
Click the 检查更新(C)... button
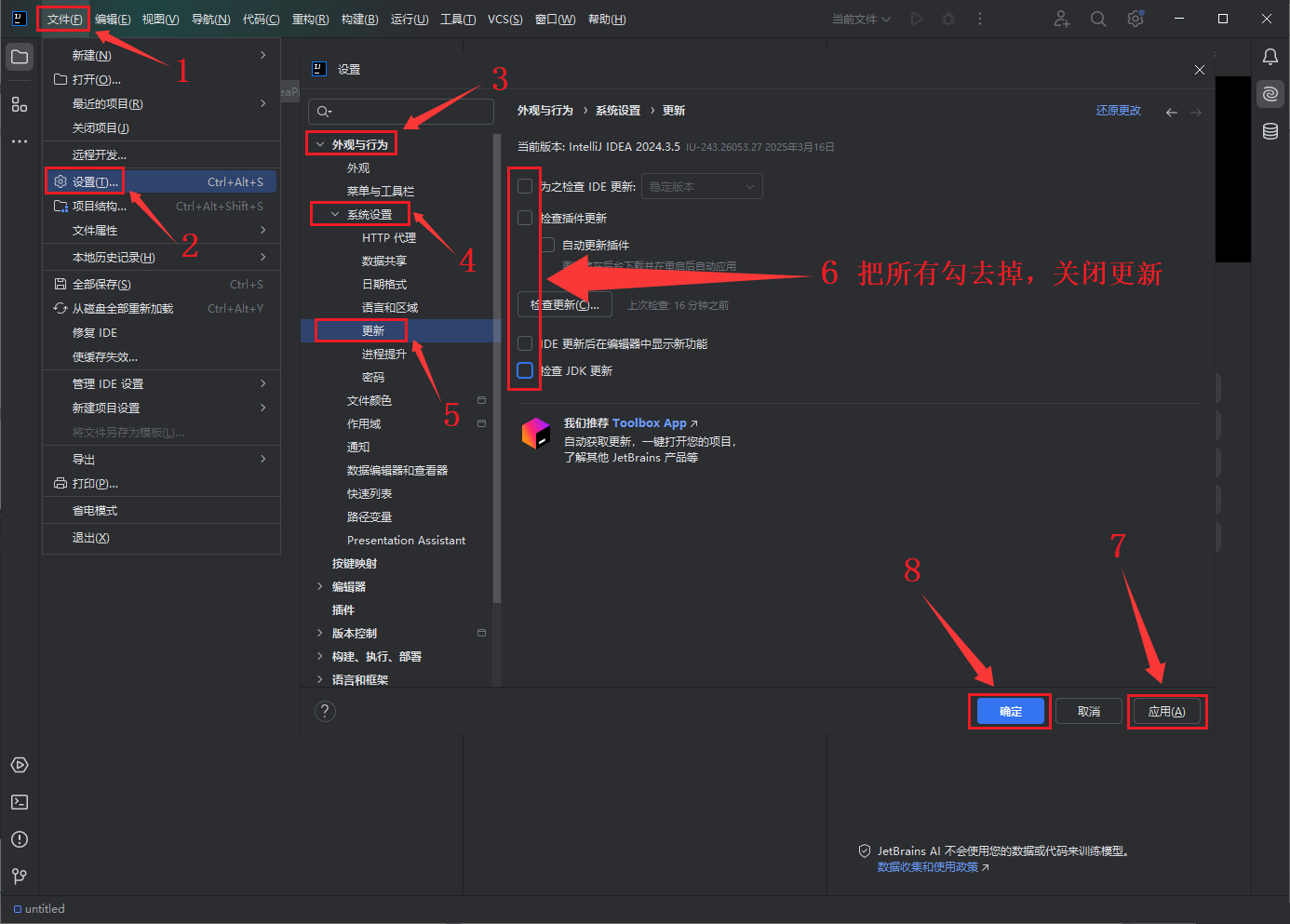point(565,304)
